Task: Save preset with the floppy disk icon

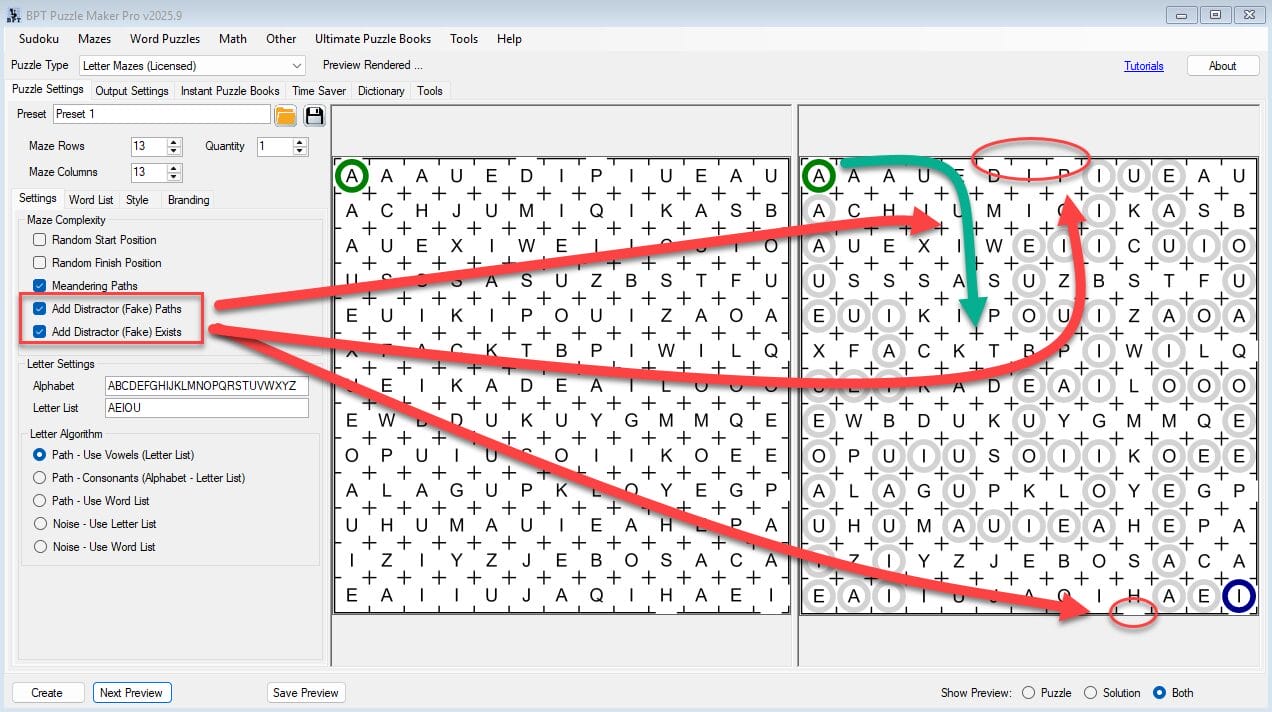Action: pos(314,115)
